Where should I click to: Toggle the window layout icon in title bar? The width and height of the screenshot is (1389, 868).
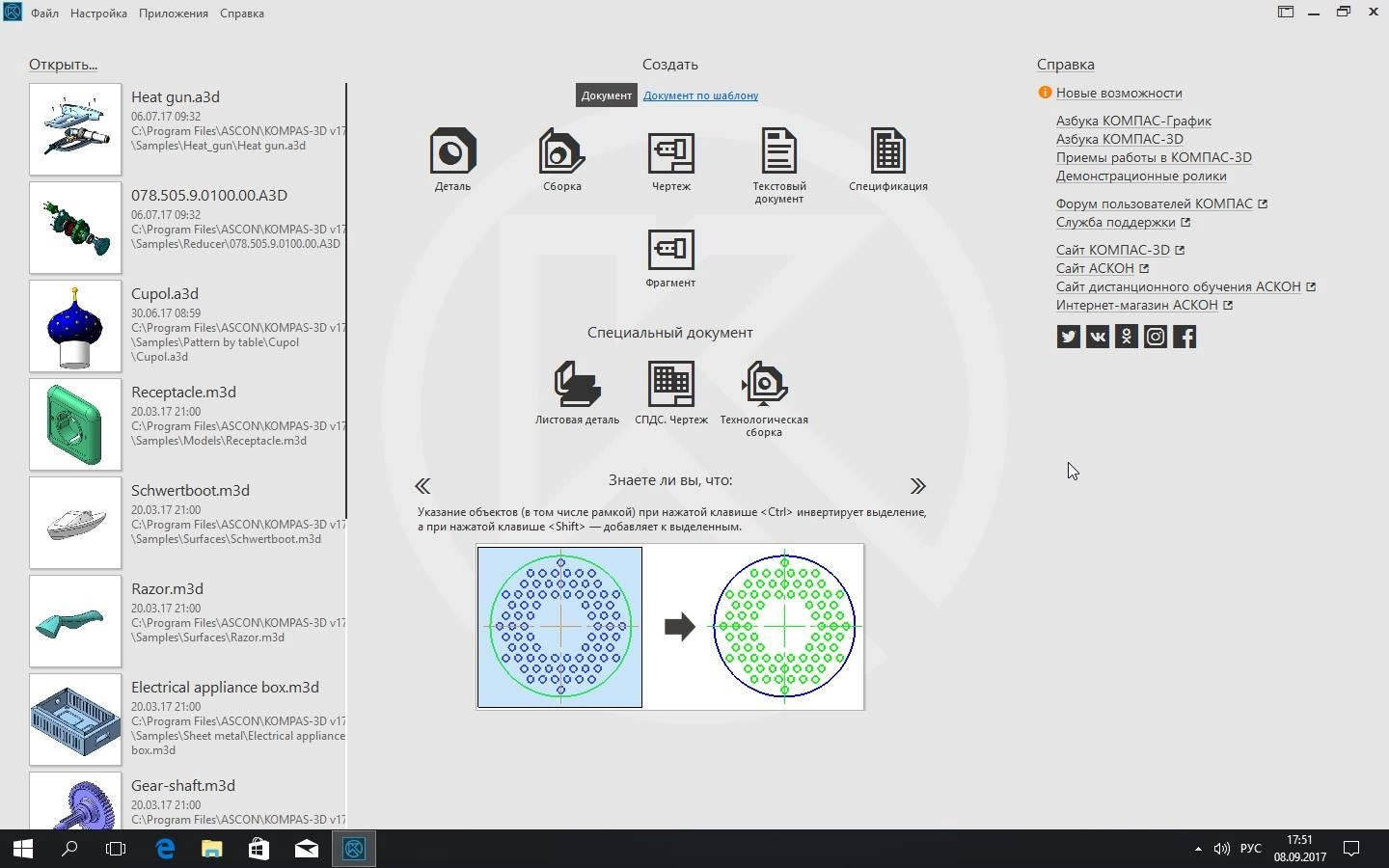pos(1286,13)
